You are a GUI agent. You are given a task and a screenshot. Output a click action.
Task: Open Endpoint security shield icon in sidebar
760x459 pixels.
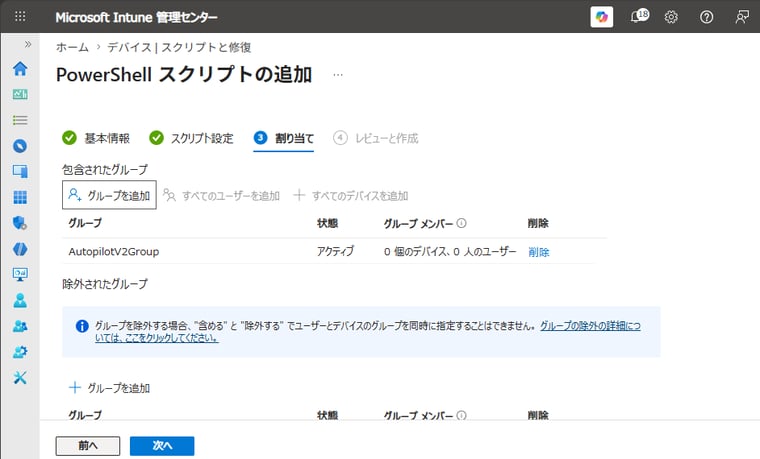[20, 223]
